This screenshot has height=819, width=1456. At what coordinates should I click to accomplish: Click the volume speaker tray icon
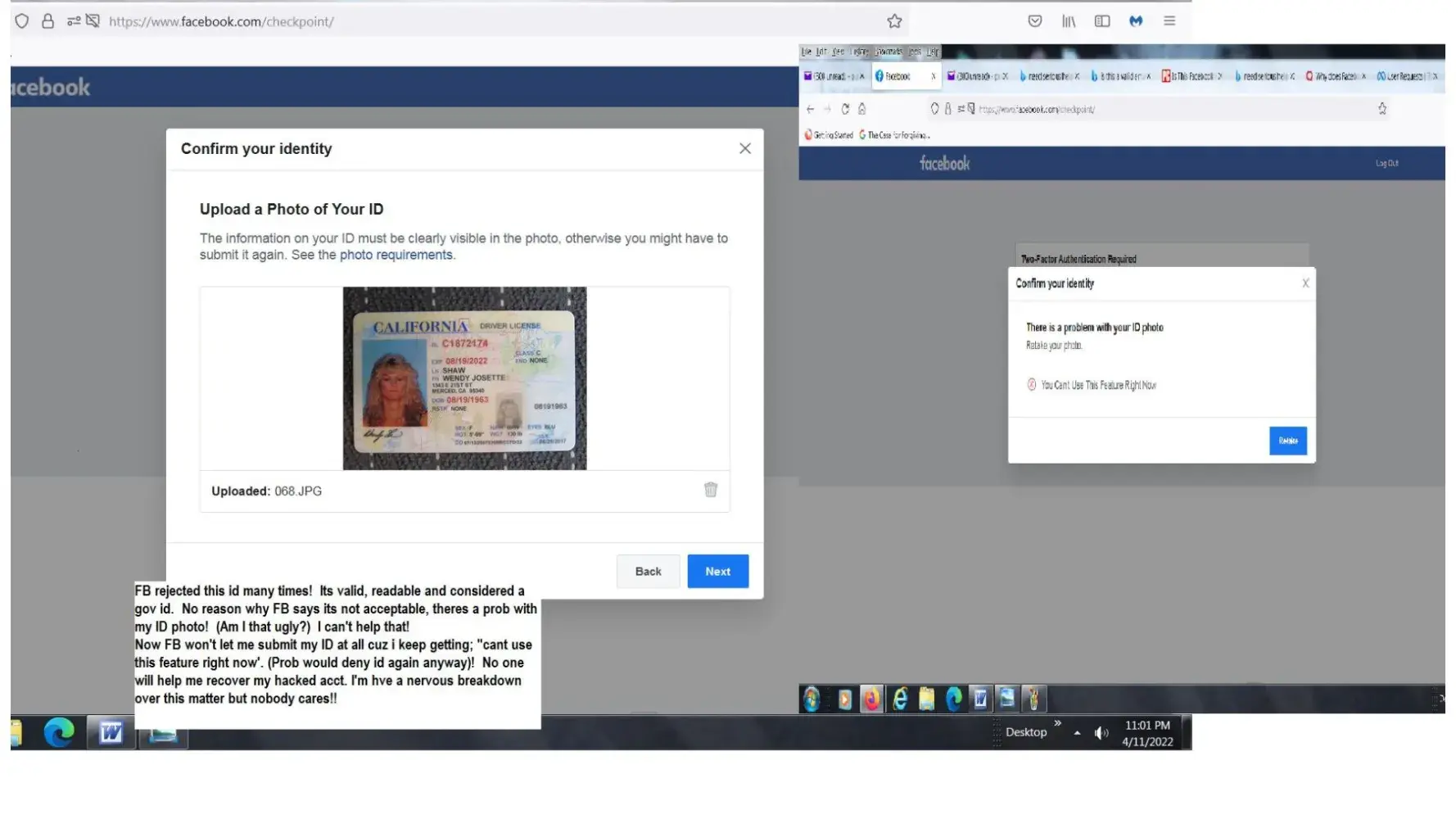1101,733
